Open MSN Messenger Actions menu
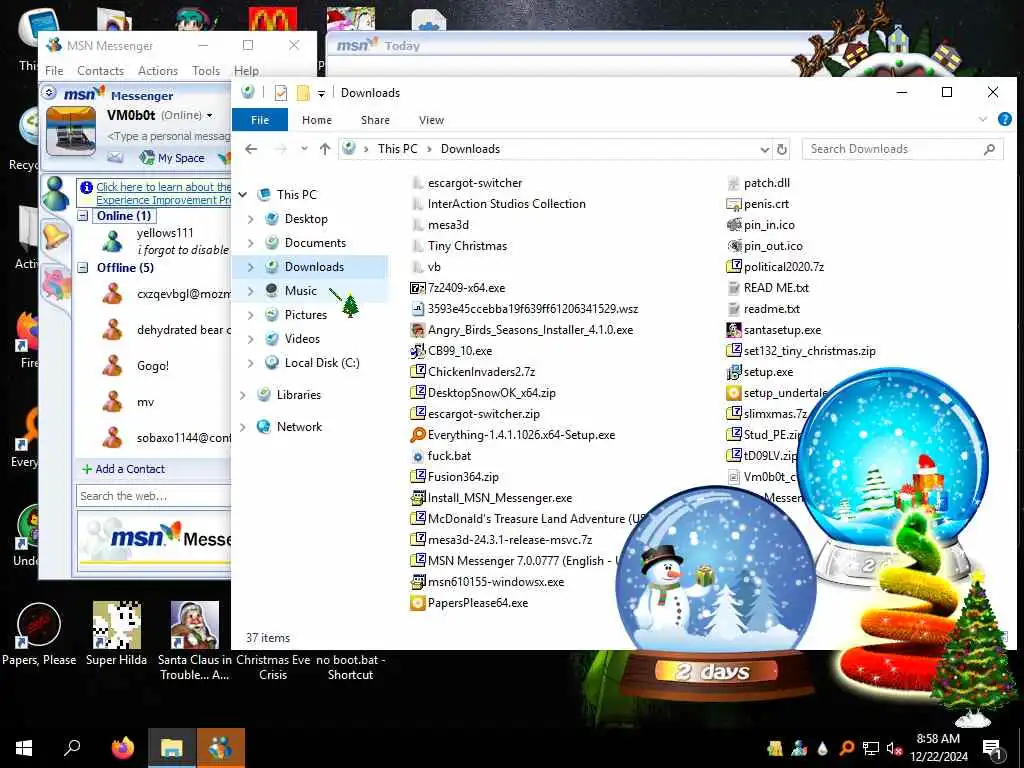The width and height of the screenshot is (1024, 768). [x=158, y=71]
